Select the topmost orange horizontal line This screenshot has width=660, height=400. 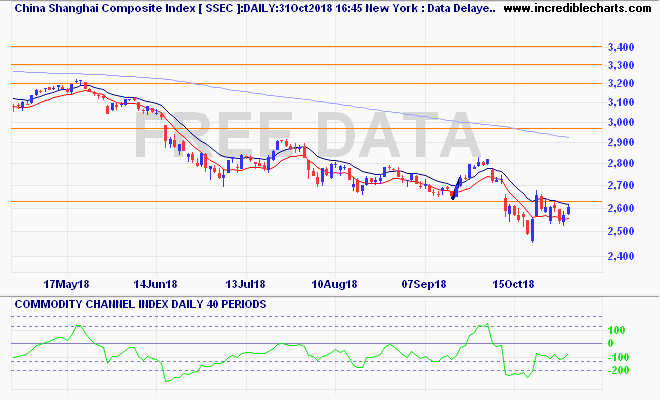point(300,47)
